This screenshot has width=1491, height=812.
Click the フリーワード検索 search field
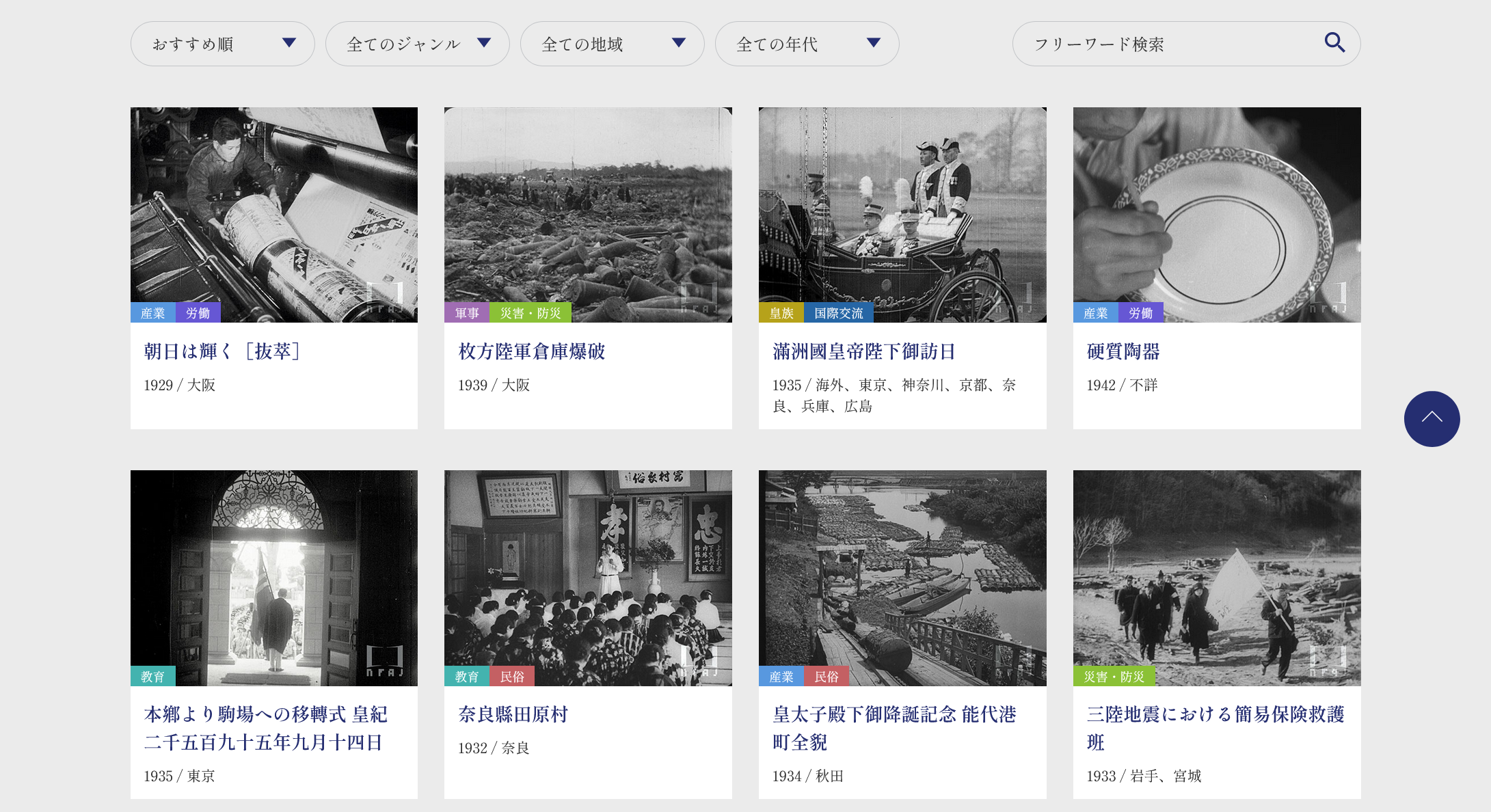(x=1162, y=44)
